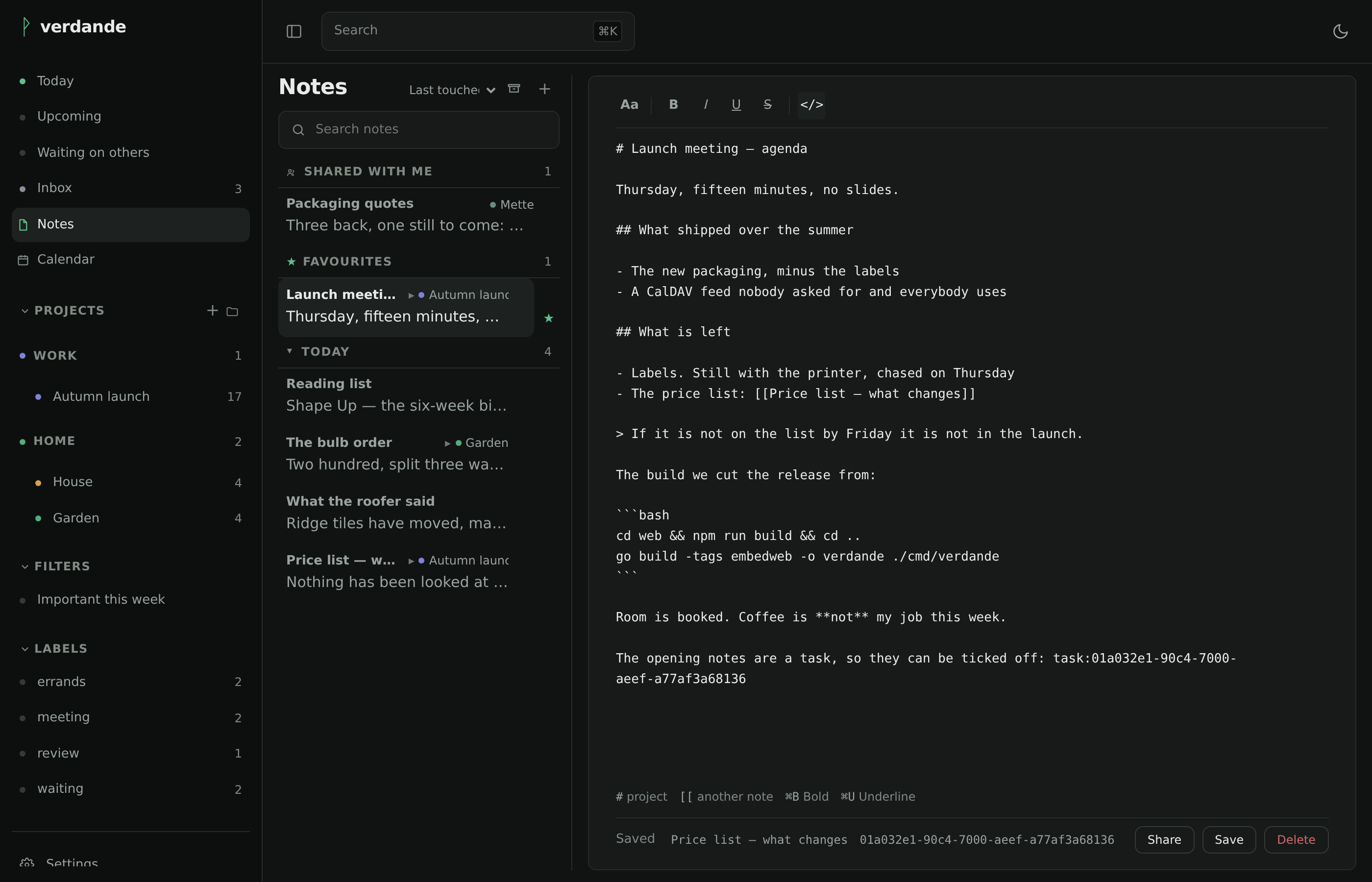The image size is (1372, 882).
Task: Collapse the Projects section chevron
Action: point(24,311)
